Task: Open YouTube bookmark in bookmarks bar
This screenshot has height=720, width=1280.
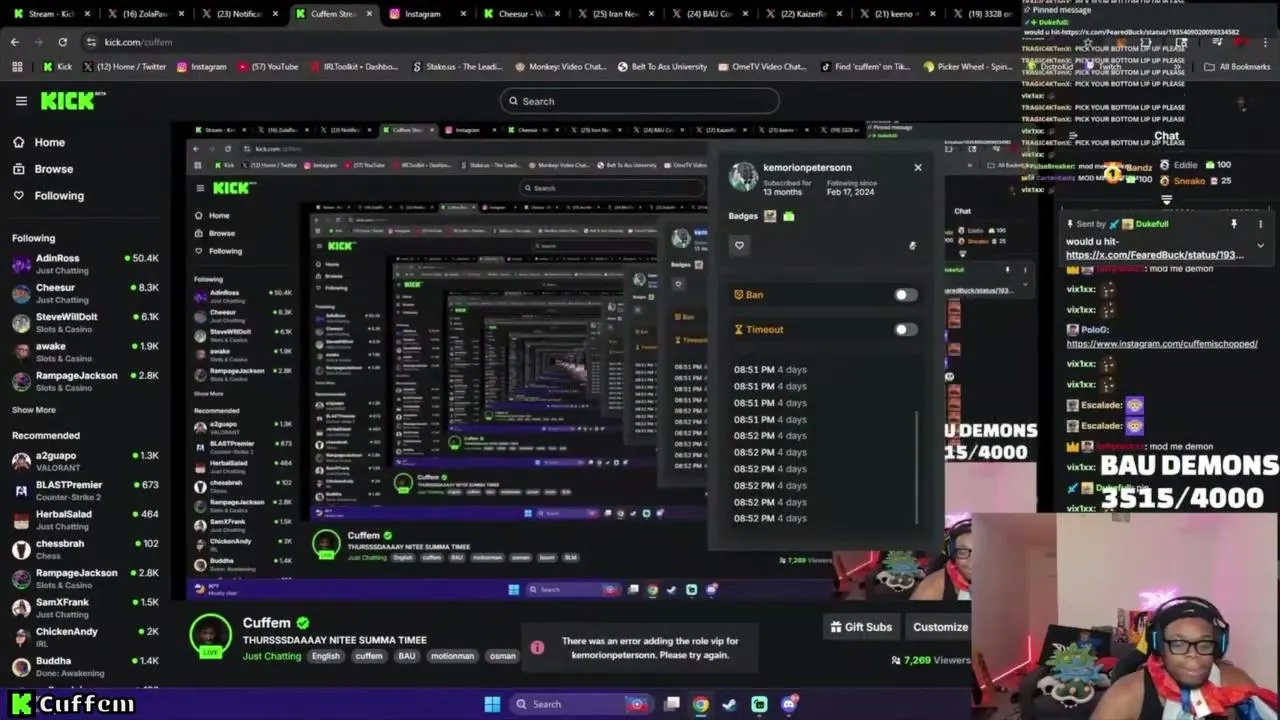Action: 268,67
